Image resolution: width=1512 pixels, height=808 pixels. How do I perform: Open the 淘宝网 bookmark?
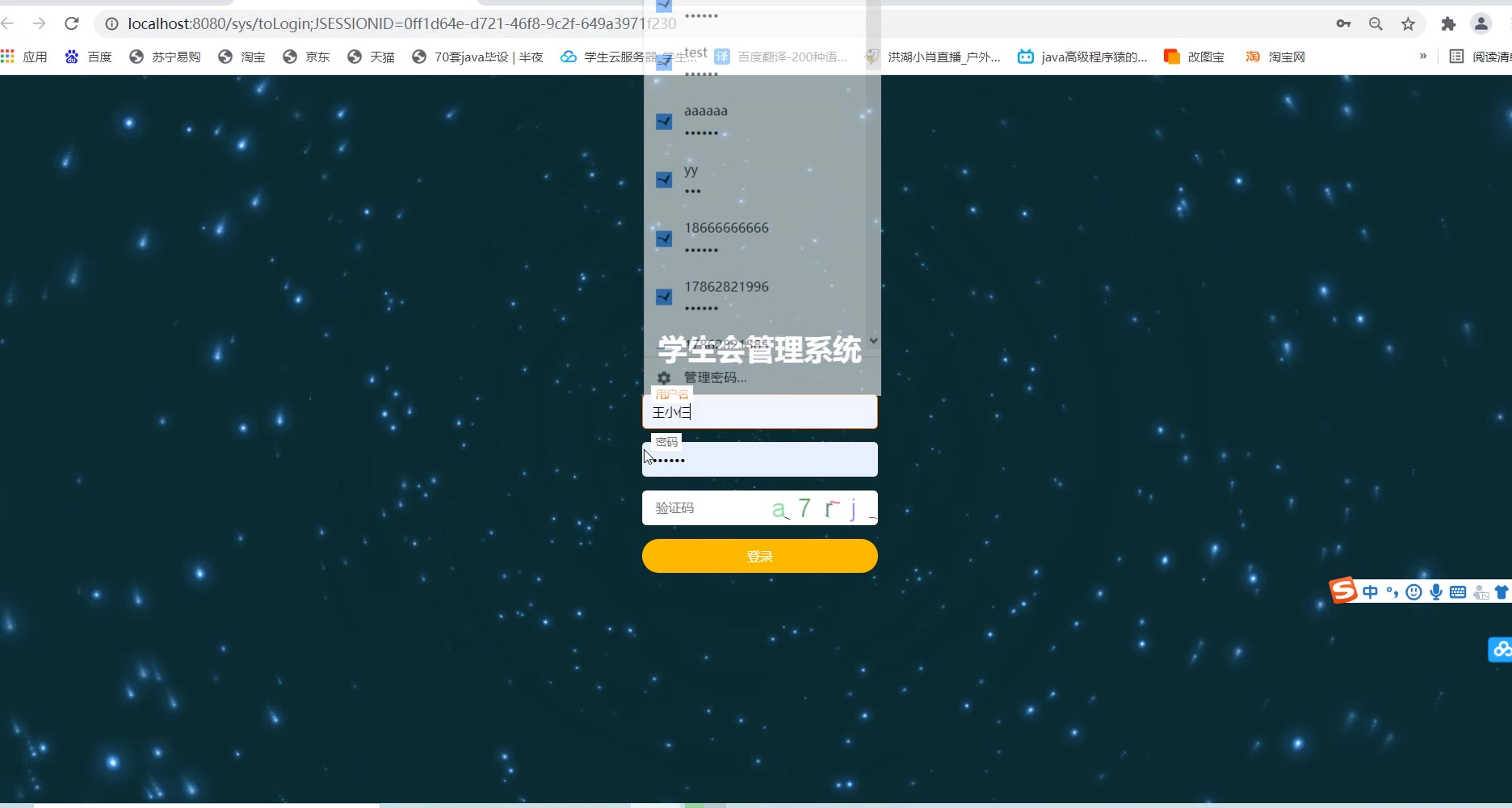click(1275, 57)
